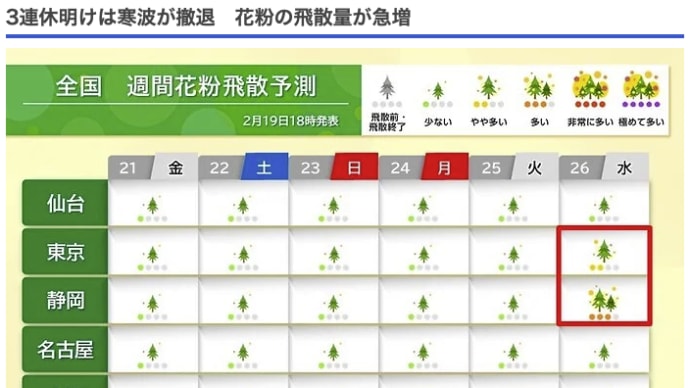Click the 非常に多い legend tree icon
Viewport: 690px width, 388px height.
pos(590,90)
